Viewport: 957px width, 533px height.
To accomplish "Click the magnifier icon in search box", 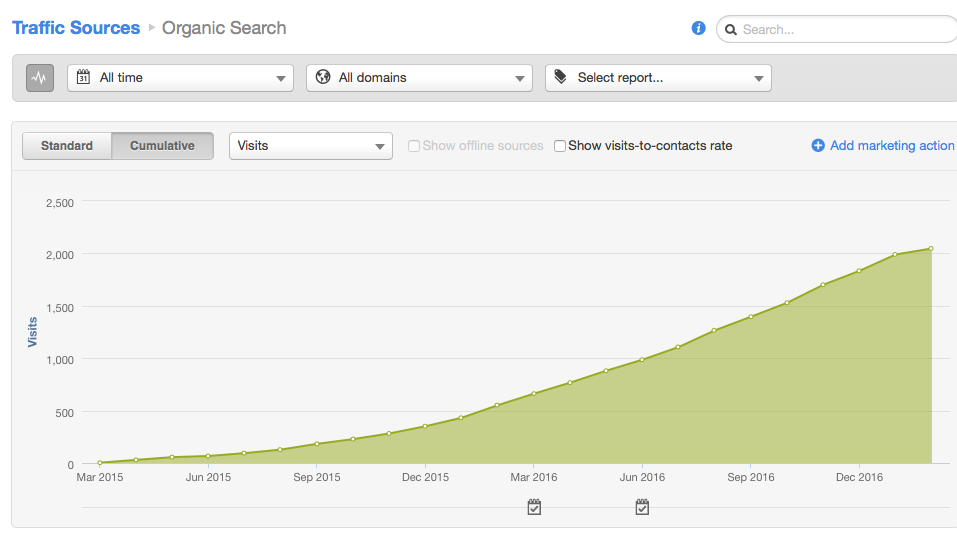I will 731,30.
